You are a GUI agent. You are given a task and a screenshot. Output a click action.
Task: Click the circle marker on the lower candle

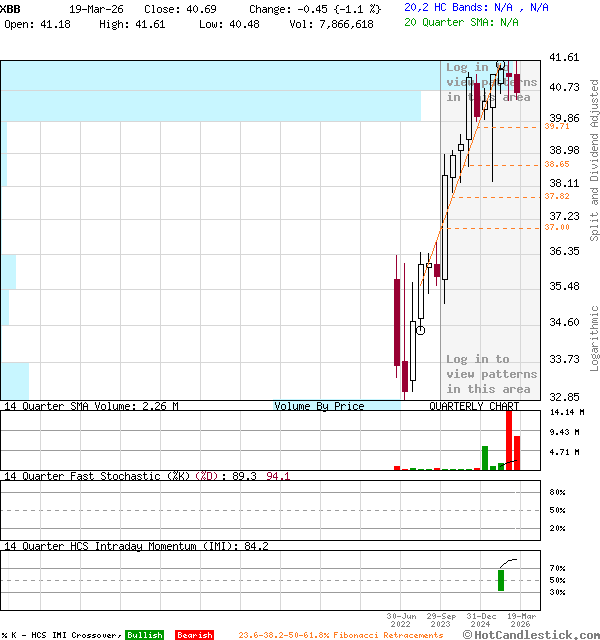click(x=421, y=329)
